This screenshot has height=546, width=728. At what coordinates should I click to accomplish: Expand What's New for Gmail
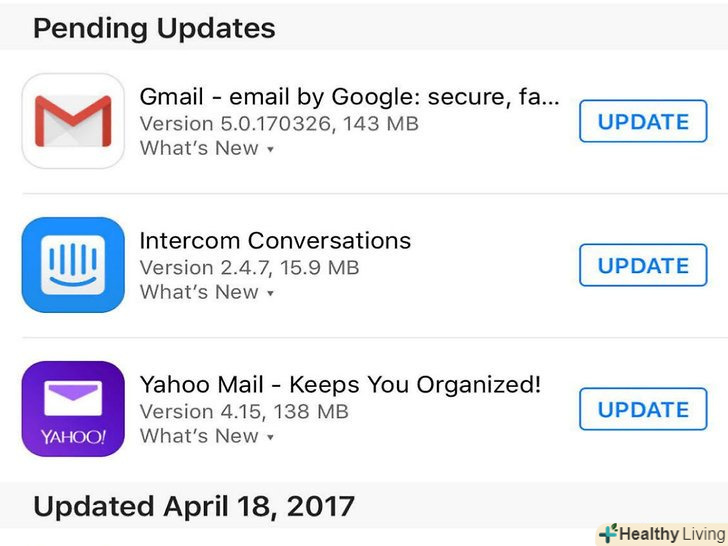pyautogui.click(x=206, y=149)
